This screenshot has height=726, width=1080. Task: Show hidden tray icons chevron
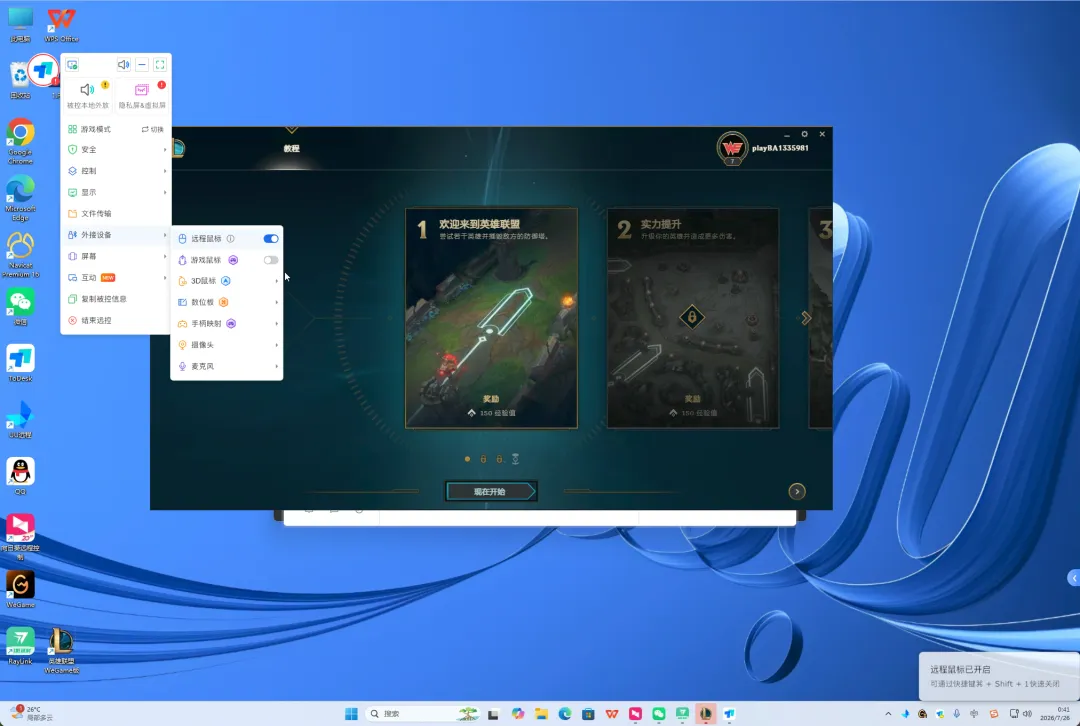pos(888,714)
